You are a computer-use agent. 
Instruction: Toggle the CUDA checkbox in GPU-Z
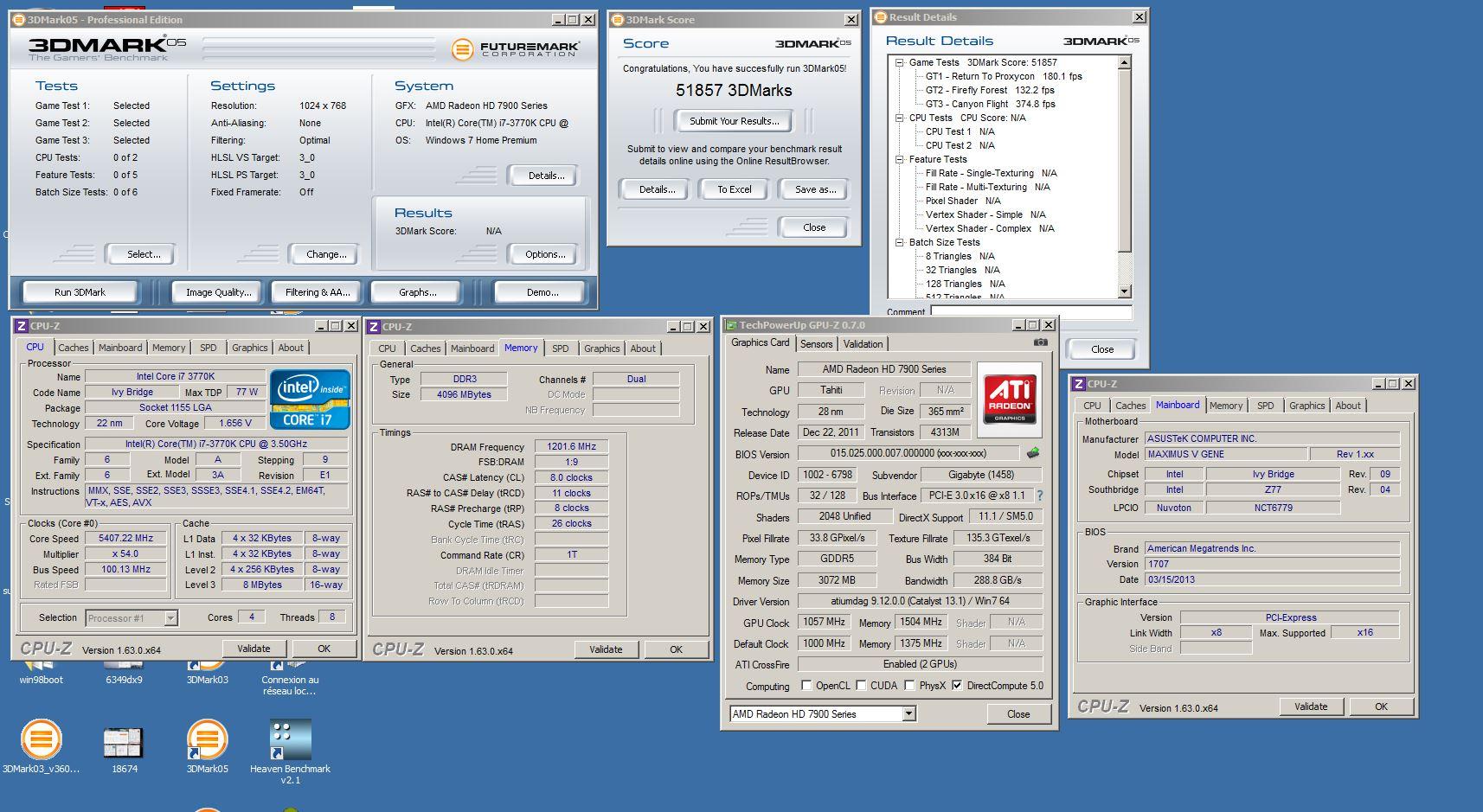pos(861,686)
